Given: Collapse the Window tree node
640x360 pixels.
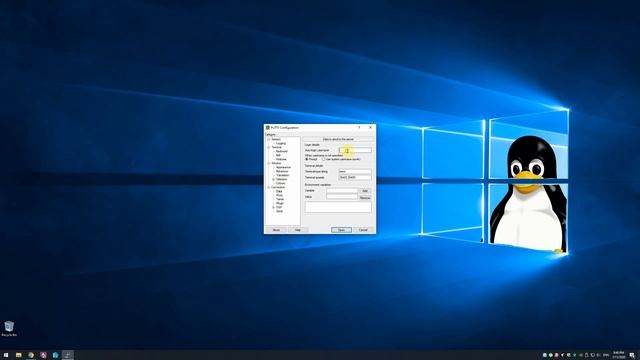Looking at the screenshot, I should point(269,163).
